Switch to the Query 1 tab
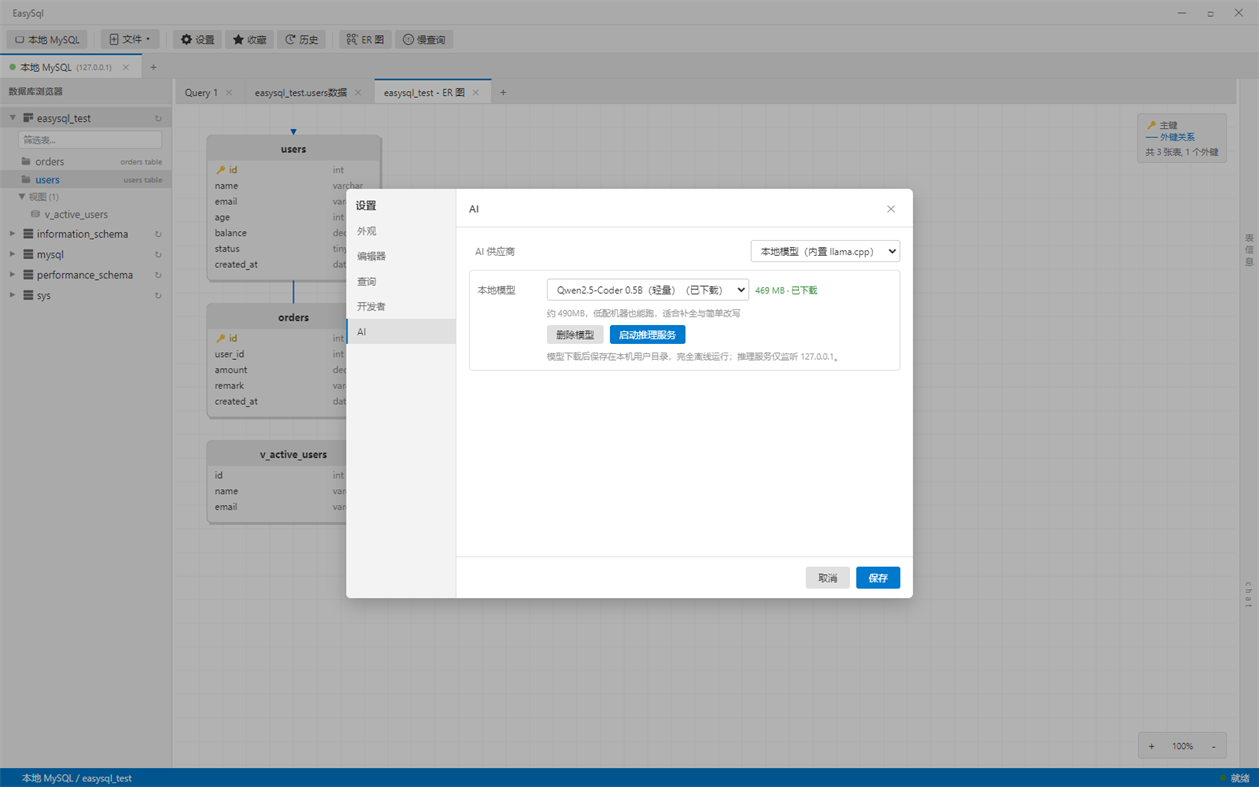 201,93
